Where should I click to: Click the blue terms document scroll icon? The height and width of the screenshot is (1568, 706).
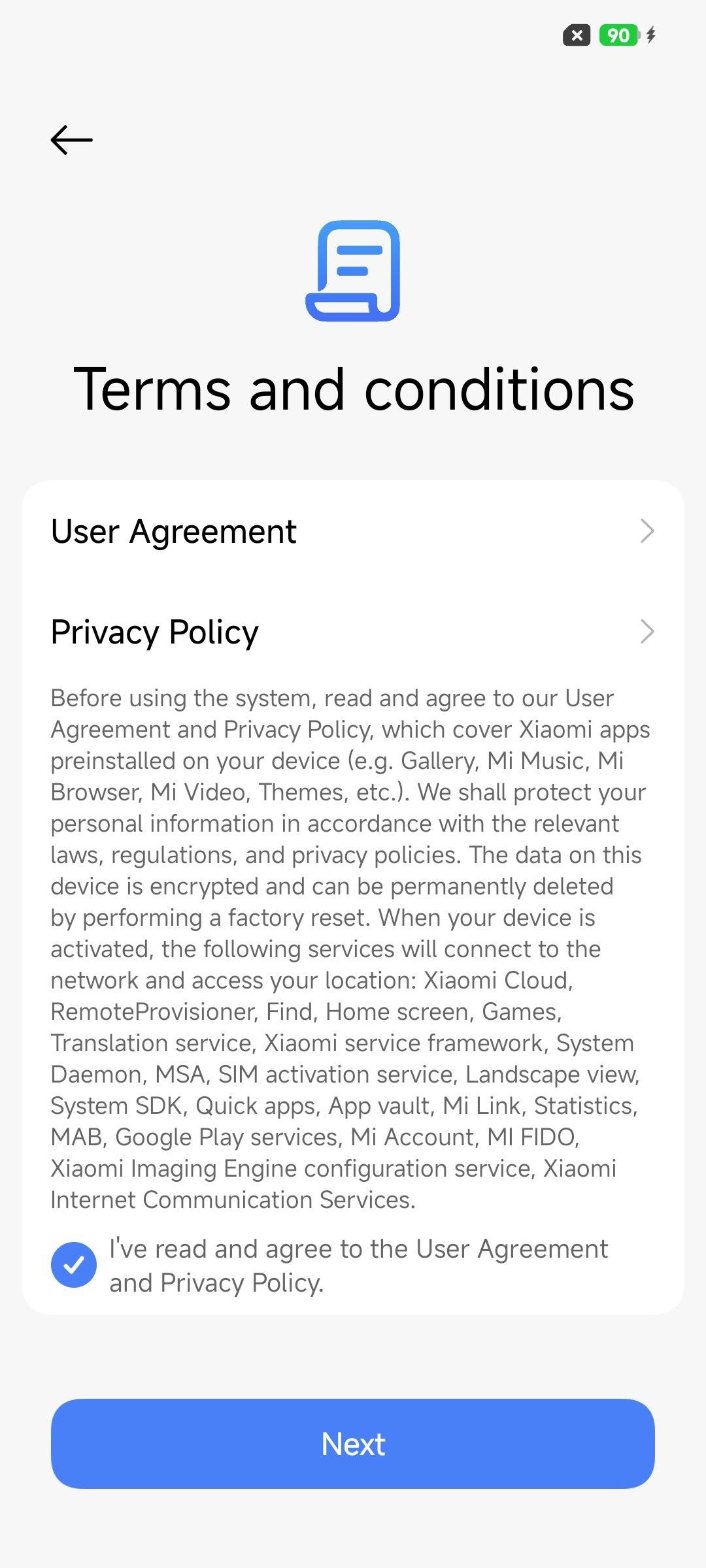click(353, 270)
